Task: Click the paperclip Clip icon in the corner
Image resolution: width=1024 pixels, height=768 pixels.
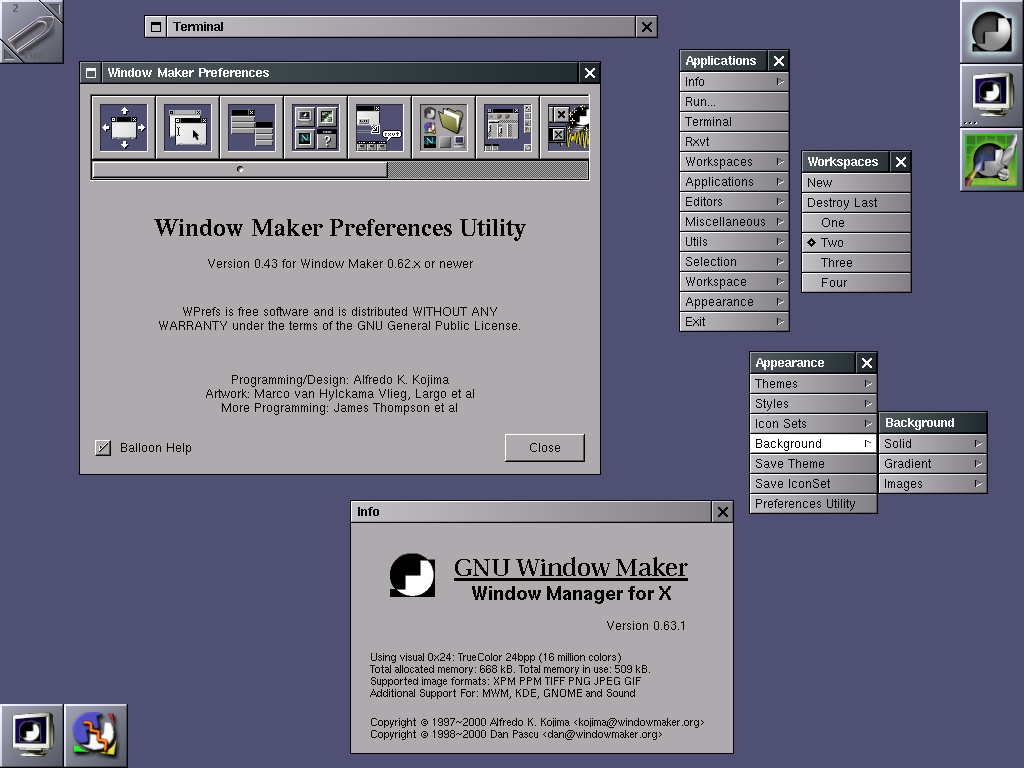Action: click(x=31, y=31)
